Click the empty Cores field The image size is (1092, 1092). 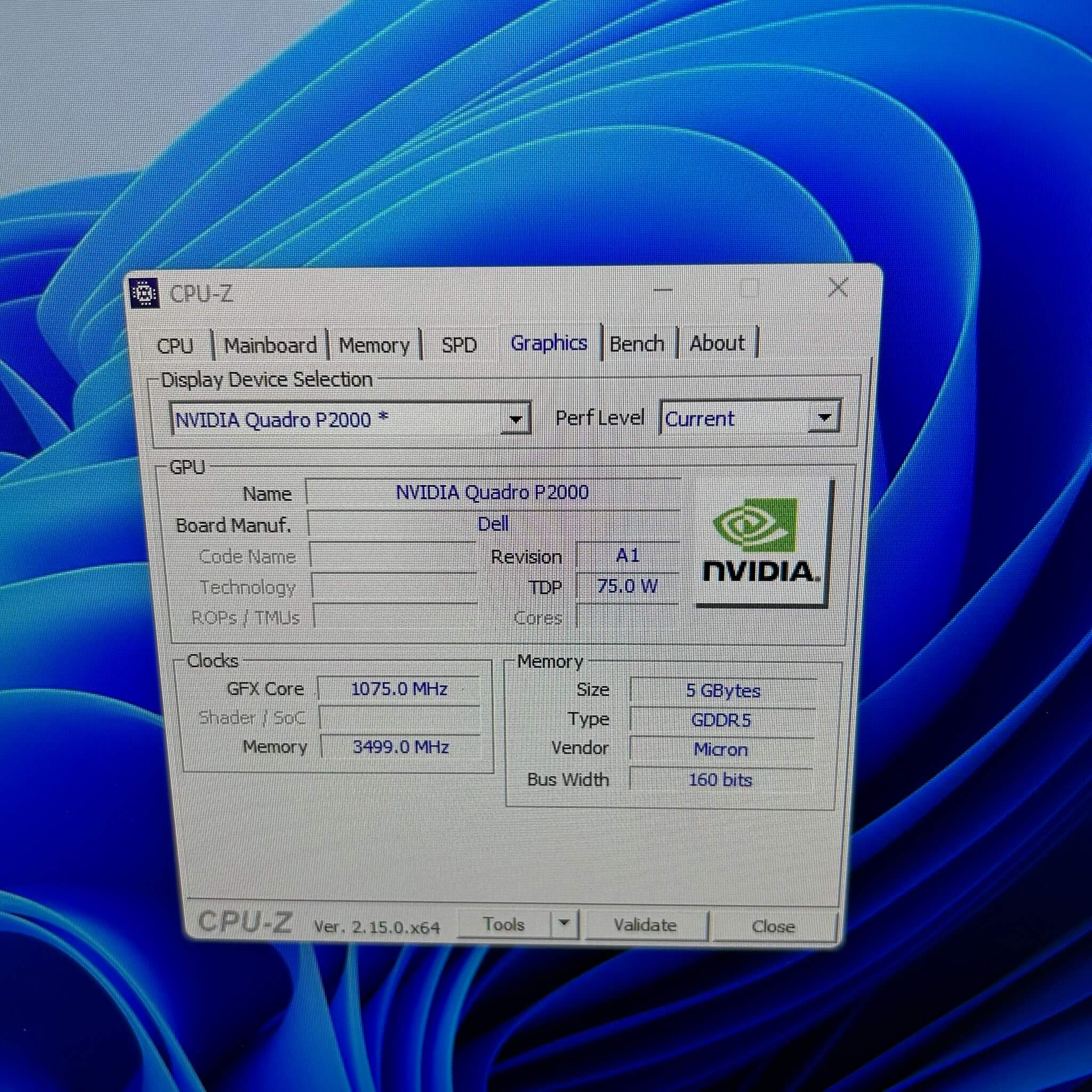pos(628,617)
